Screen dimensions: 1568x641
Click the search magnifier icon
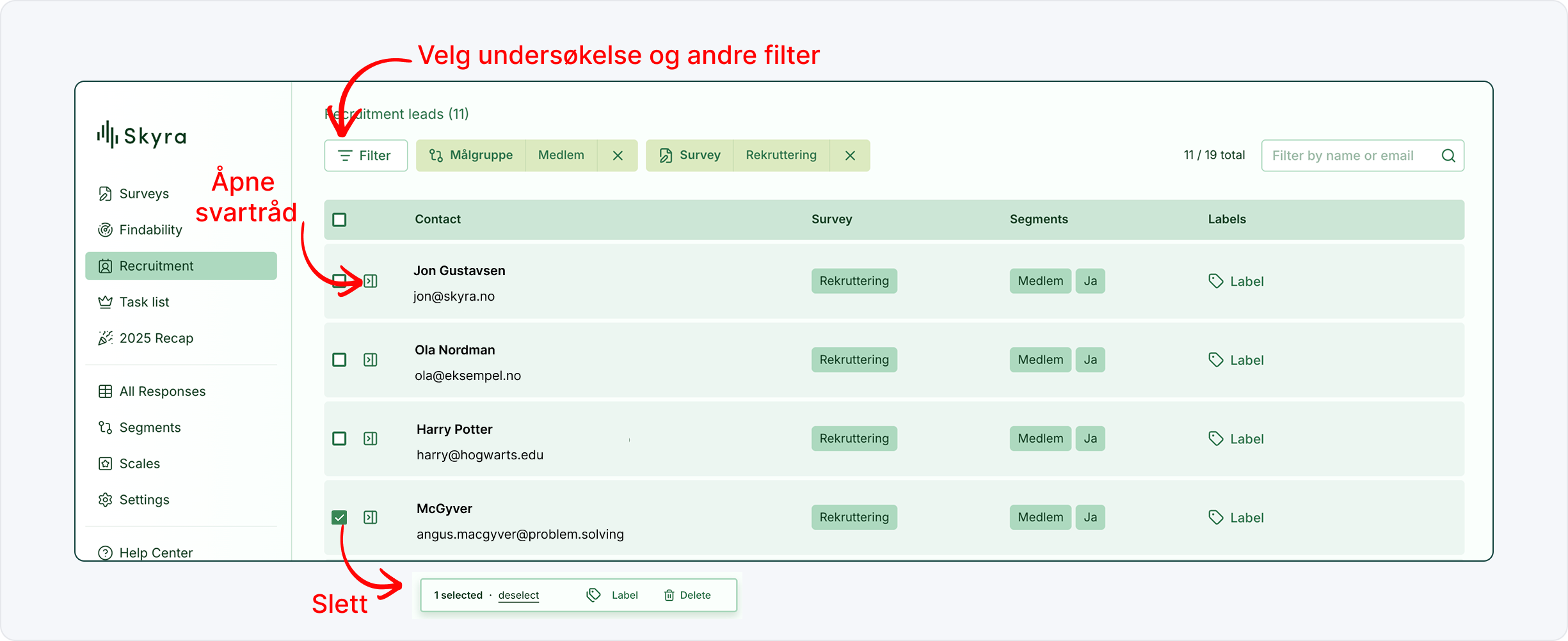(x=1448, y=155)
